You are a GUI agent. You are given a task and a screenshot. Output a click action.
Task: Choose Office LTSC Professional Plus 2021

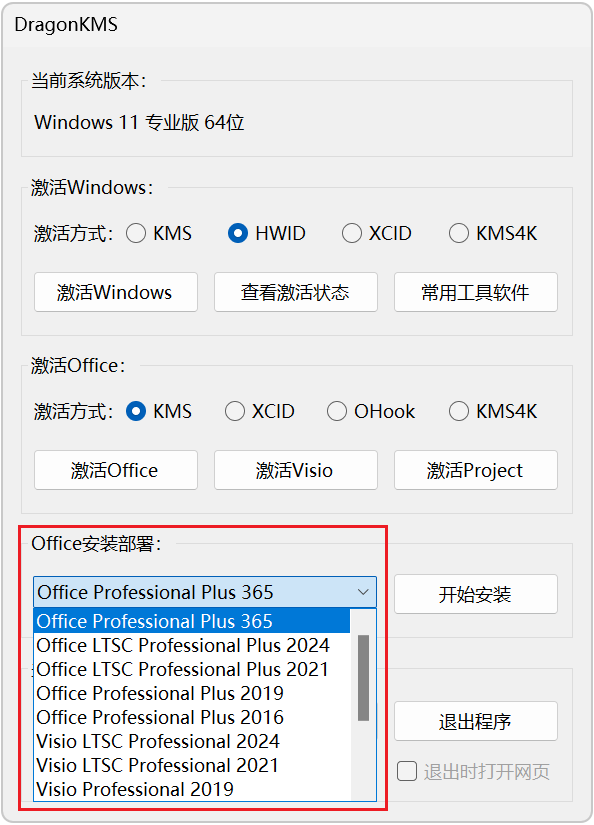point(192,669)
